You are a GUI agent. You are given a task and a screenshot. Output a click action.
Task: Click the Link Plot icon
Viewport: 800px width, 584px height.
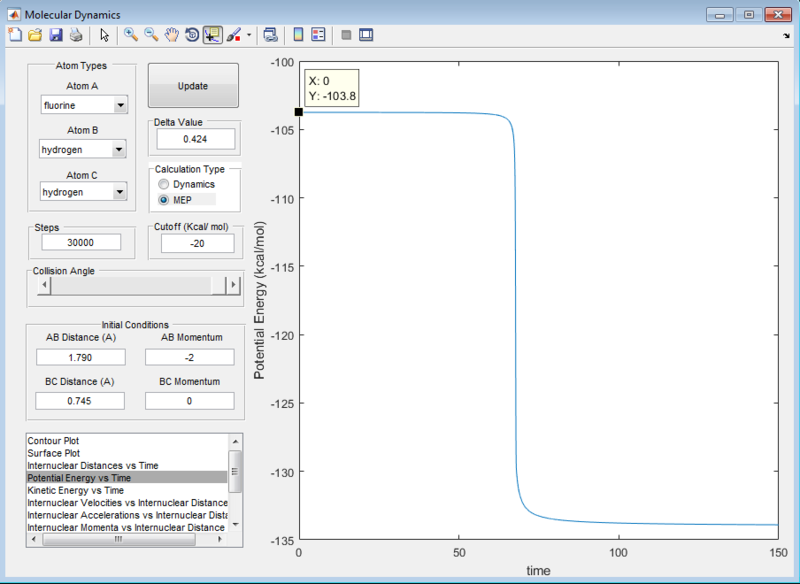point(268,35)
